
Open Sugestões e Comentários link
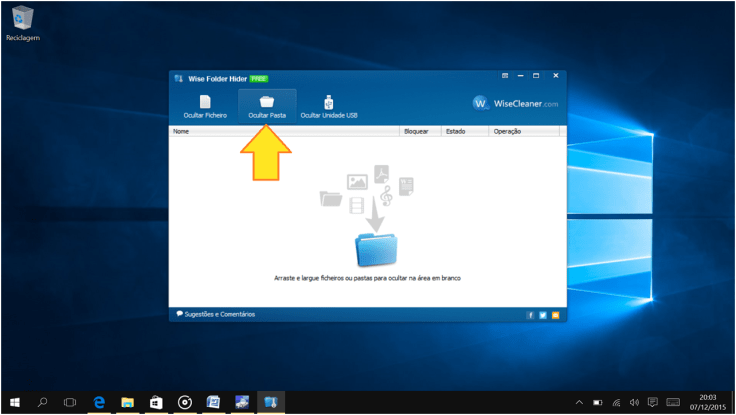tap(215, 314)
